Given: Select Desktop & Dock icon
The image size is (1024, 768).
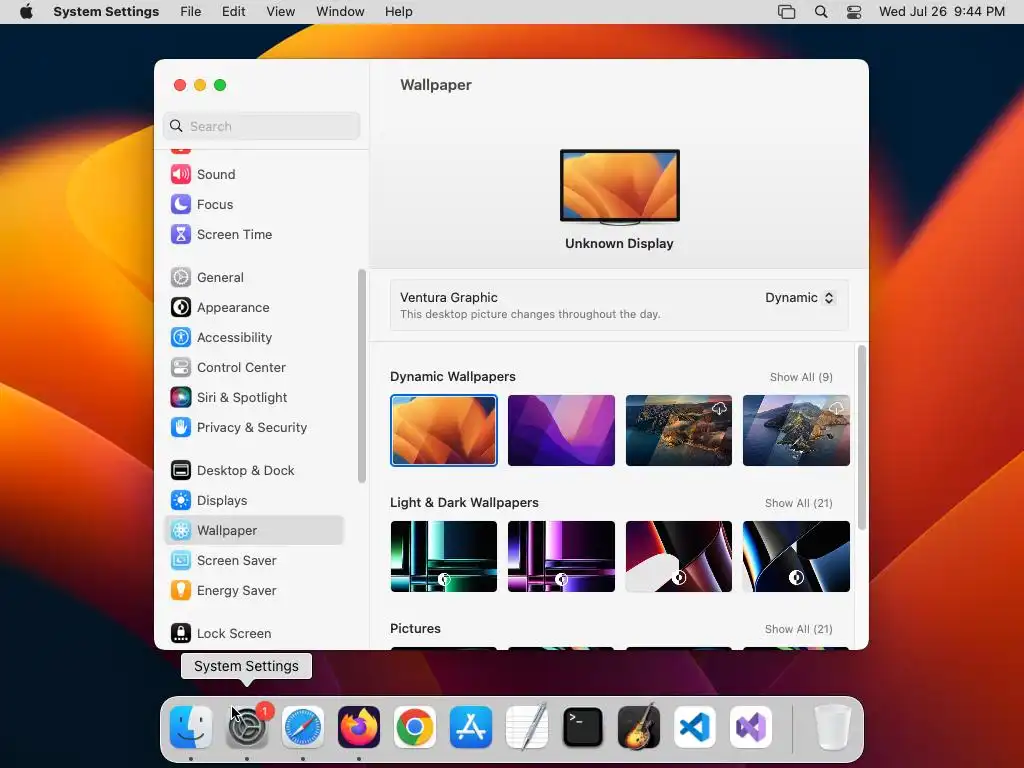Looking at the screenshot, I should tap(181, 471).
